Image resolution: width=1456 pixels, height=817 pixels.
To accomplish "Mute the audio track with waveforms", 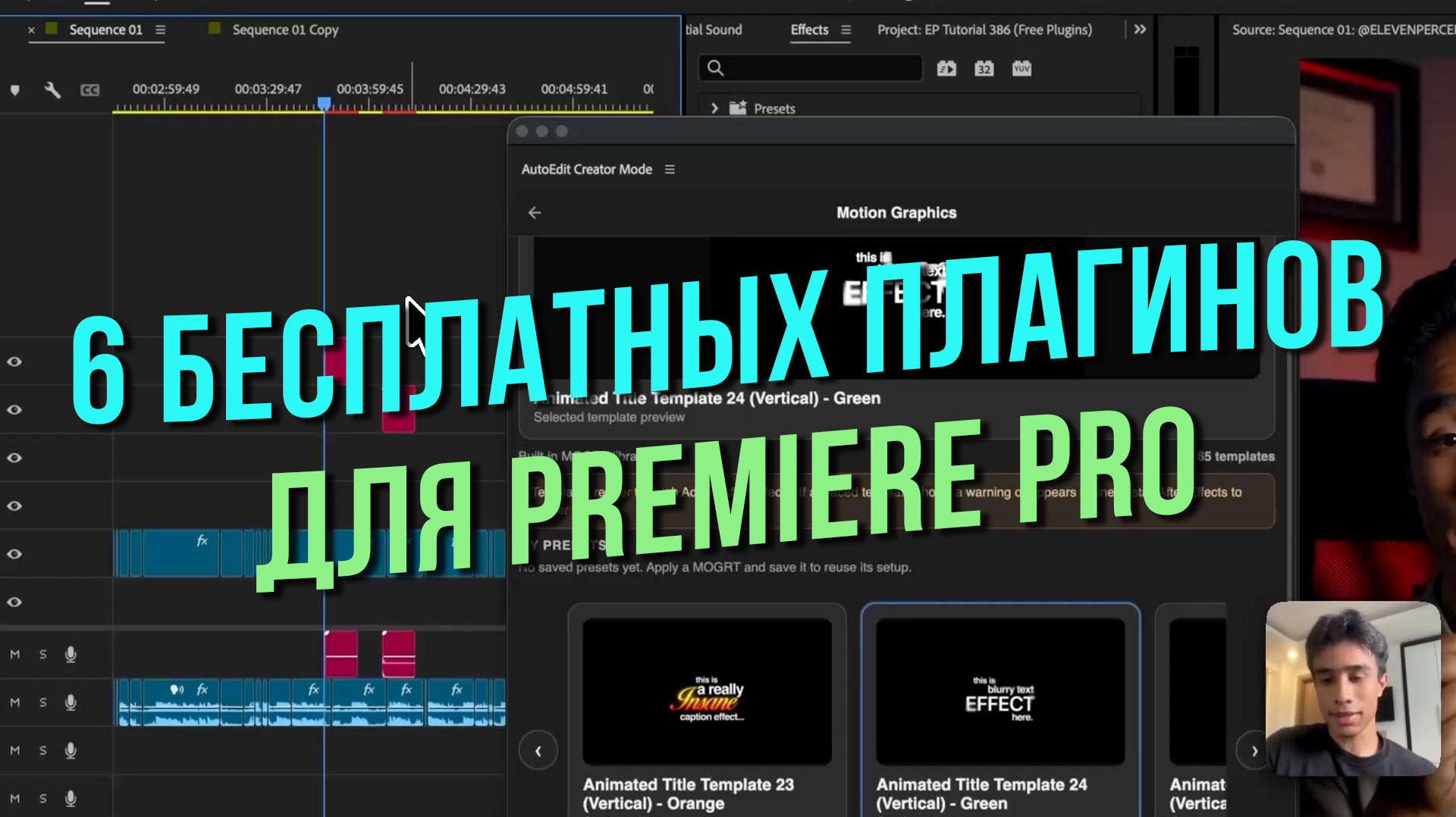I will pos(14,703).
